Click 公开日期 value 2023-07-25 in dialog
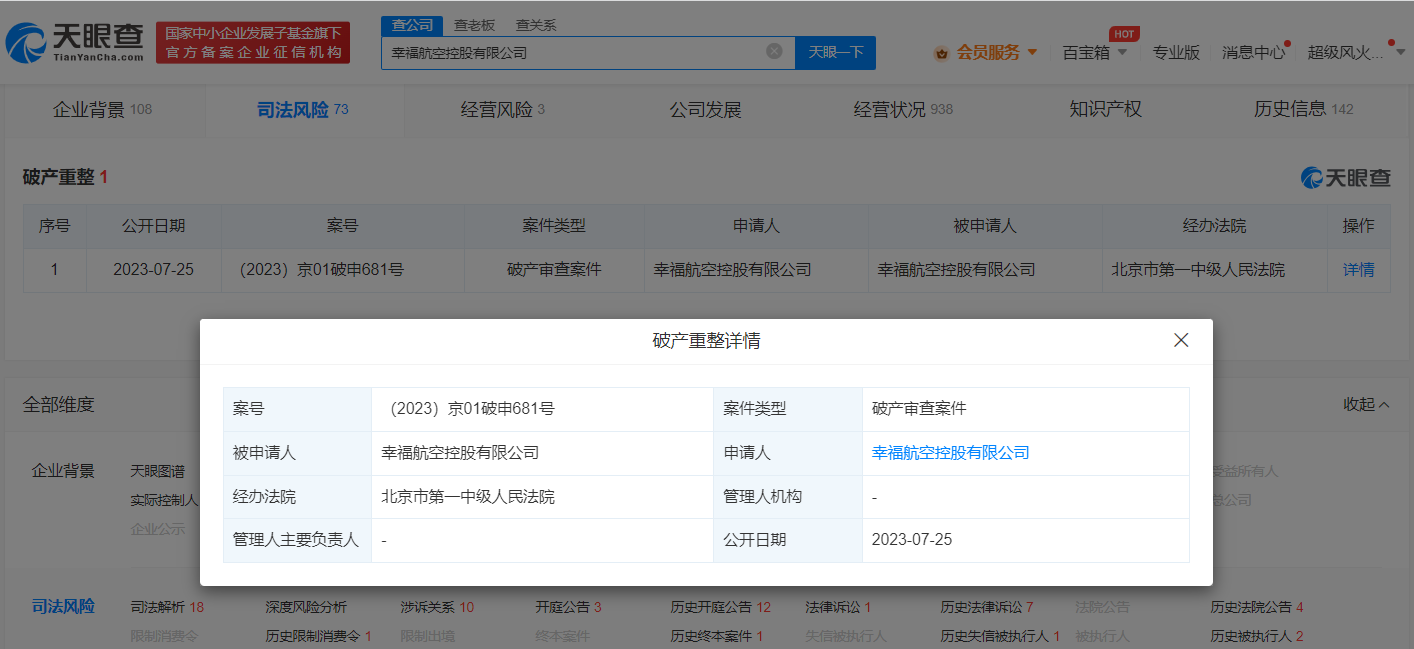The image size is (1414, 649). [912, 540]
